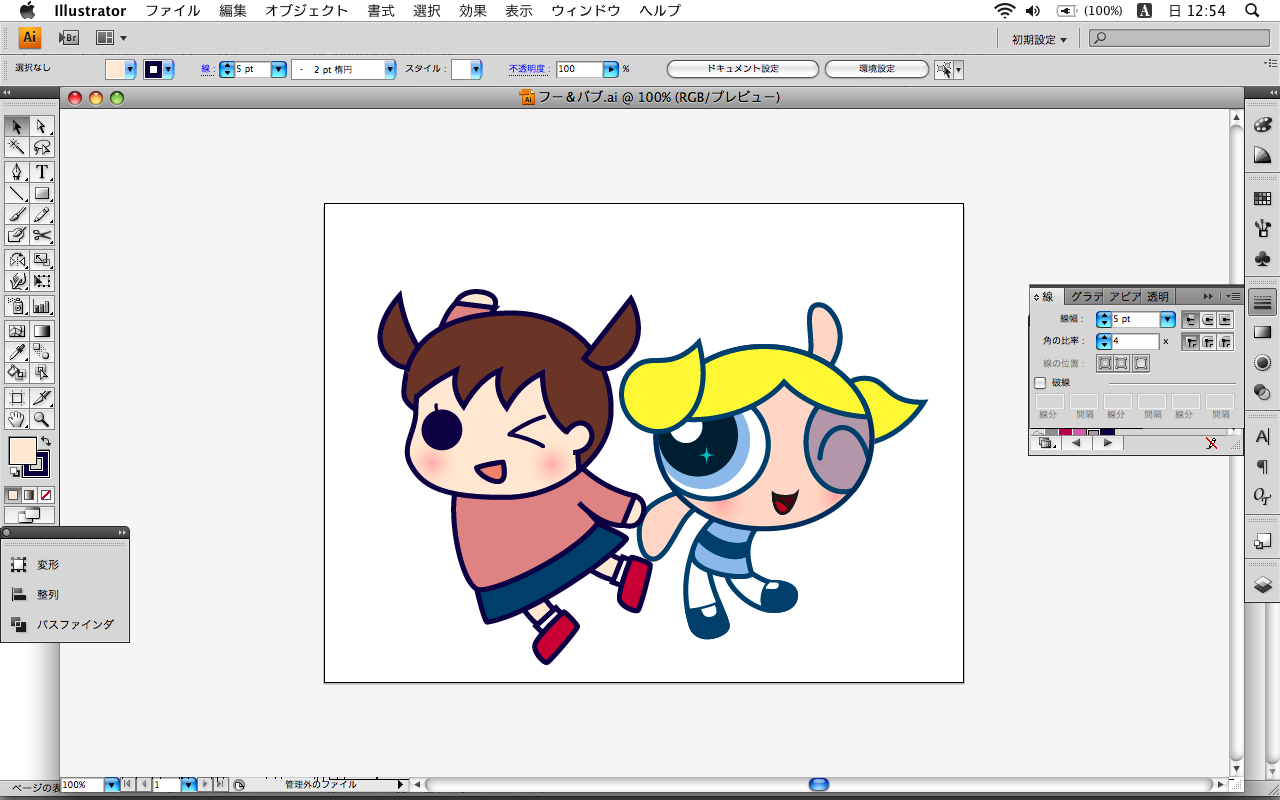This screenshot has width=1280, height=800.
Task: Open the Swatches panel from dock
Action: tap(1262, 199)
